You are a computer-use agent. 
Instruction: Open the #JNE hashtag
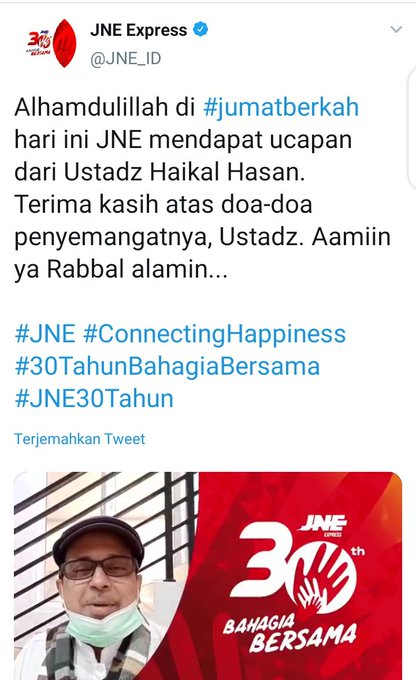pyautogui.click(x=45, y=334)
